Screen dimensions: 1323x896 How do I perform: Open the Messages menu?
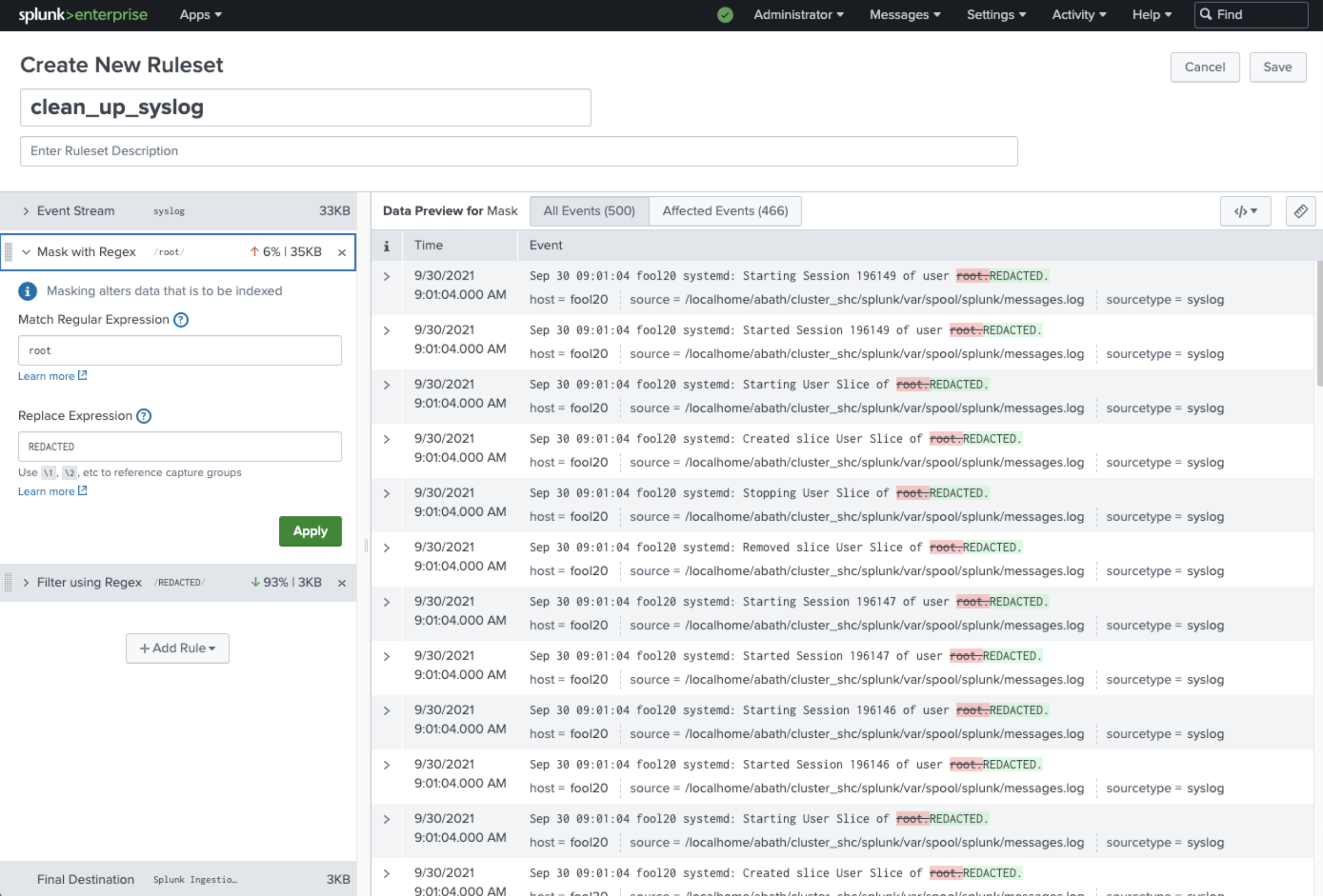click(905, 15)
